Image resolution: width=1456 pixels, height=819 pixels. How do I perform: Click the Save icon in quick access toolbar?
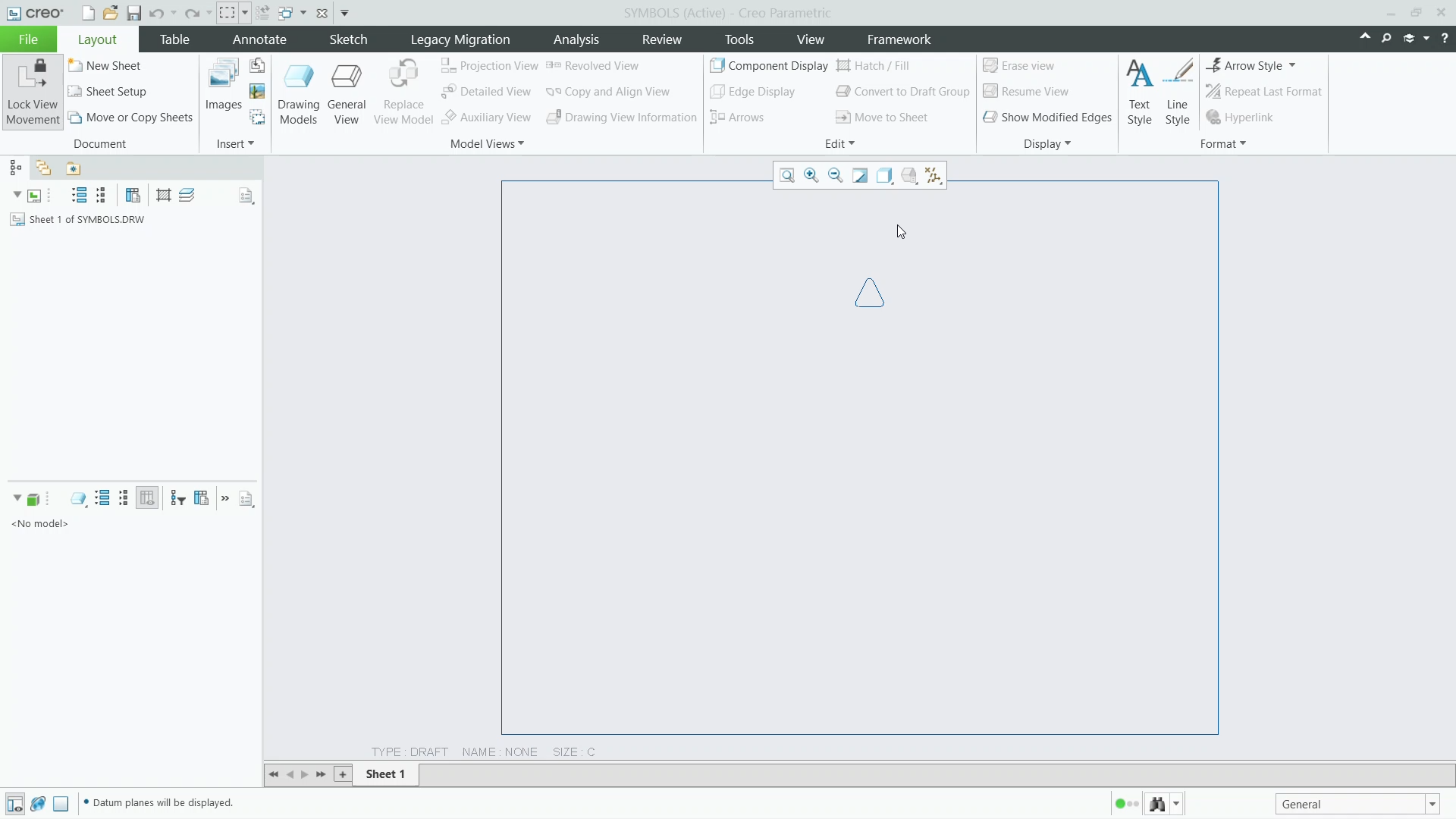(133, 13)
